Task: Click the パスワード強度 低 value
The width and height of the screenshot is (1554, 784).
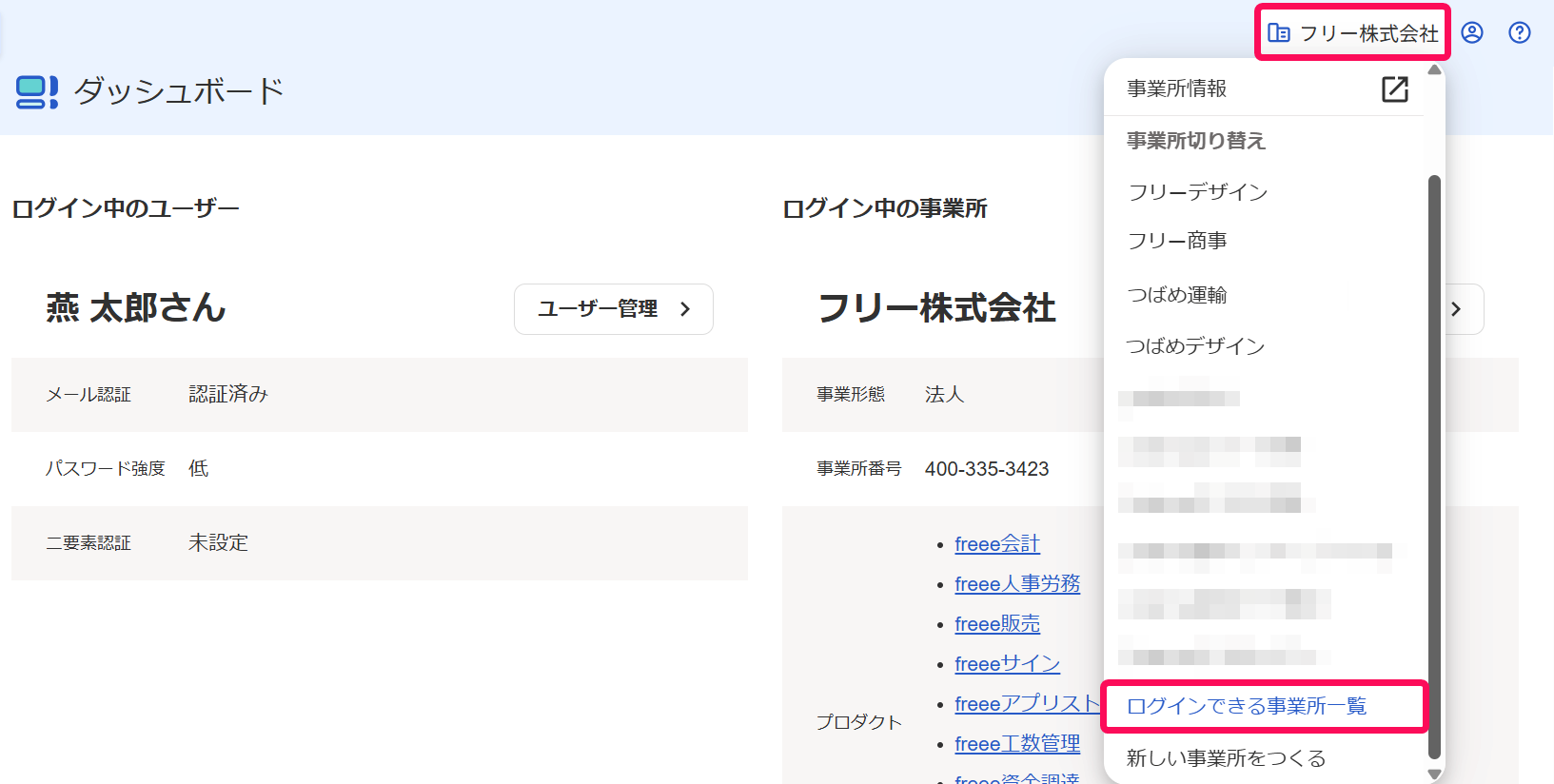Action: [198, 468]
